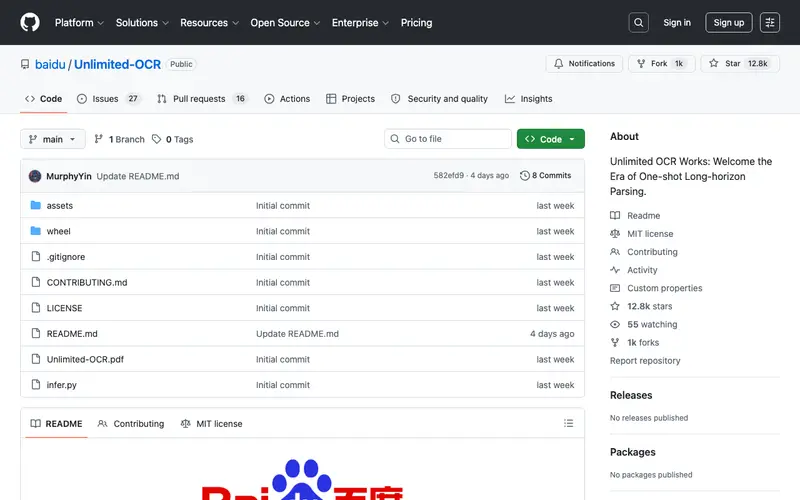Switch to the Issues tab
Image resolution: width=800 pixels, height=500 pixels.
tap(109, 99)
